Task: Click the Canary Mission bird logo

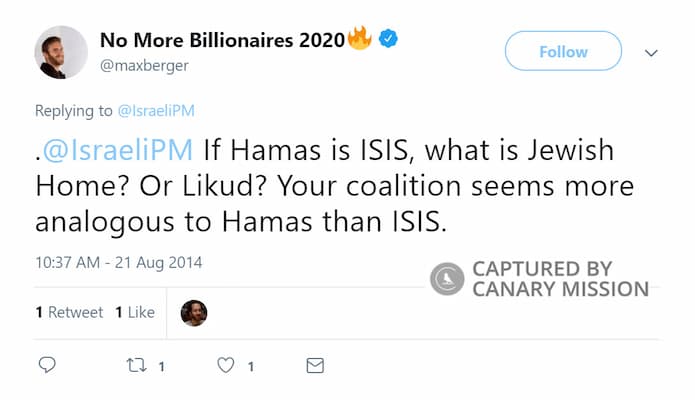Action: coord(447,279)
